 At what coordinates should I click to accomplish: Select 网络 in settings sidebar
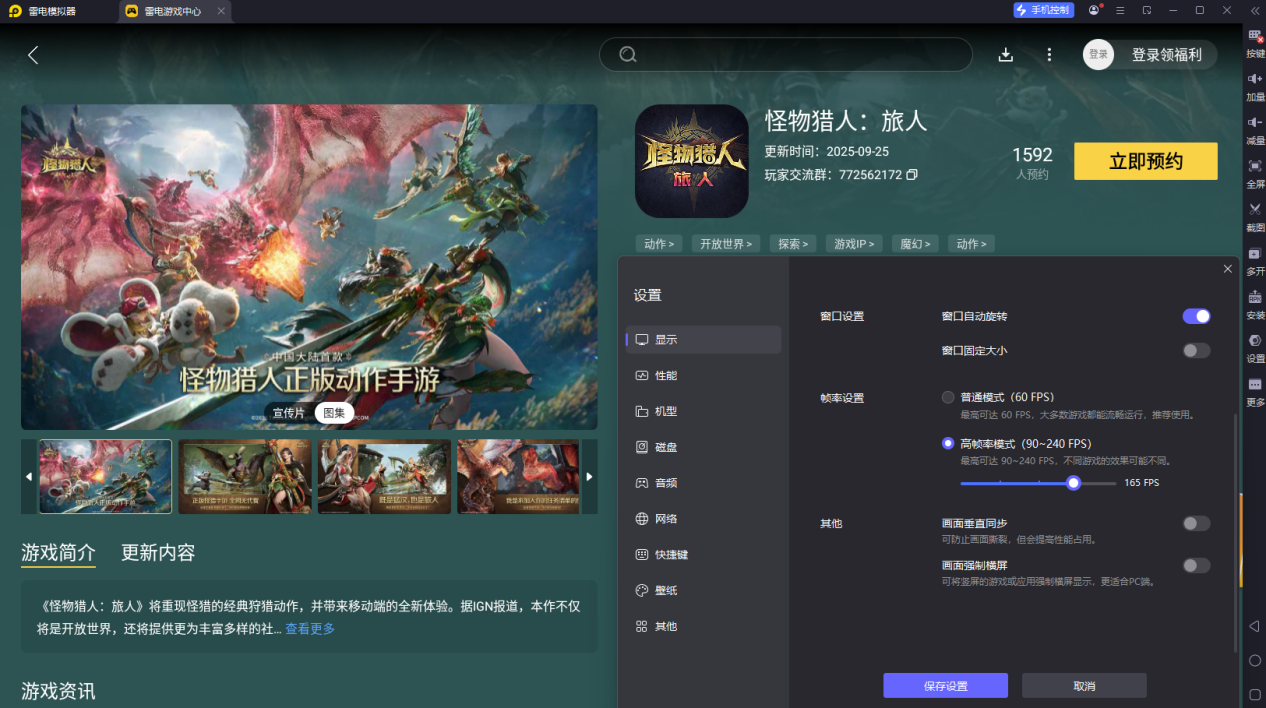click(x=703, y=519)
